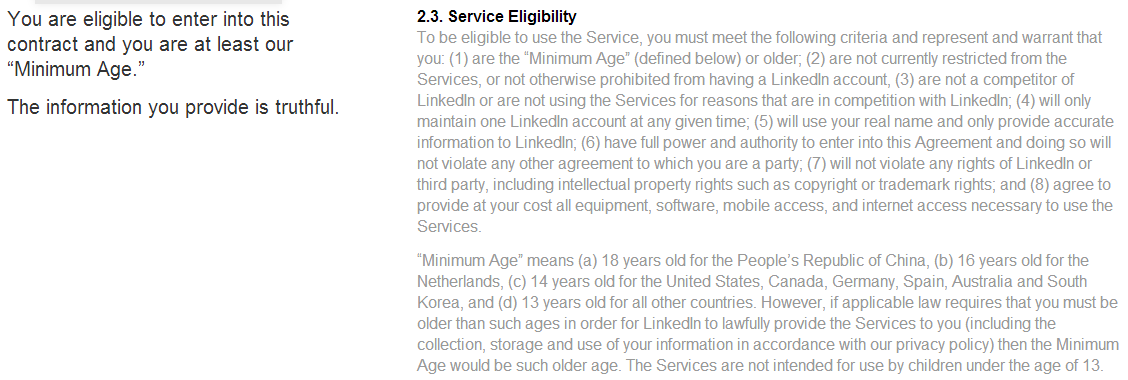Click the '2.3. Service Eligibility' heading

(496, 16)
